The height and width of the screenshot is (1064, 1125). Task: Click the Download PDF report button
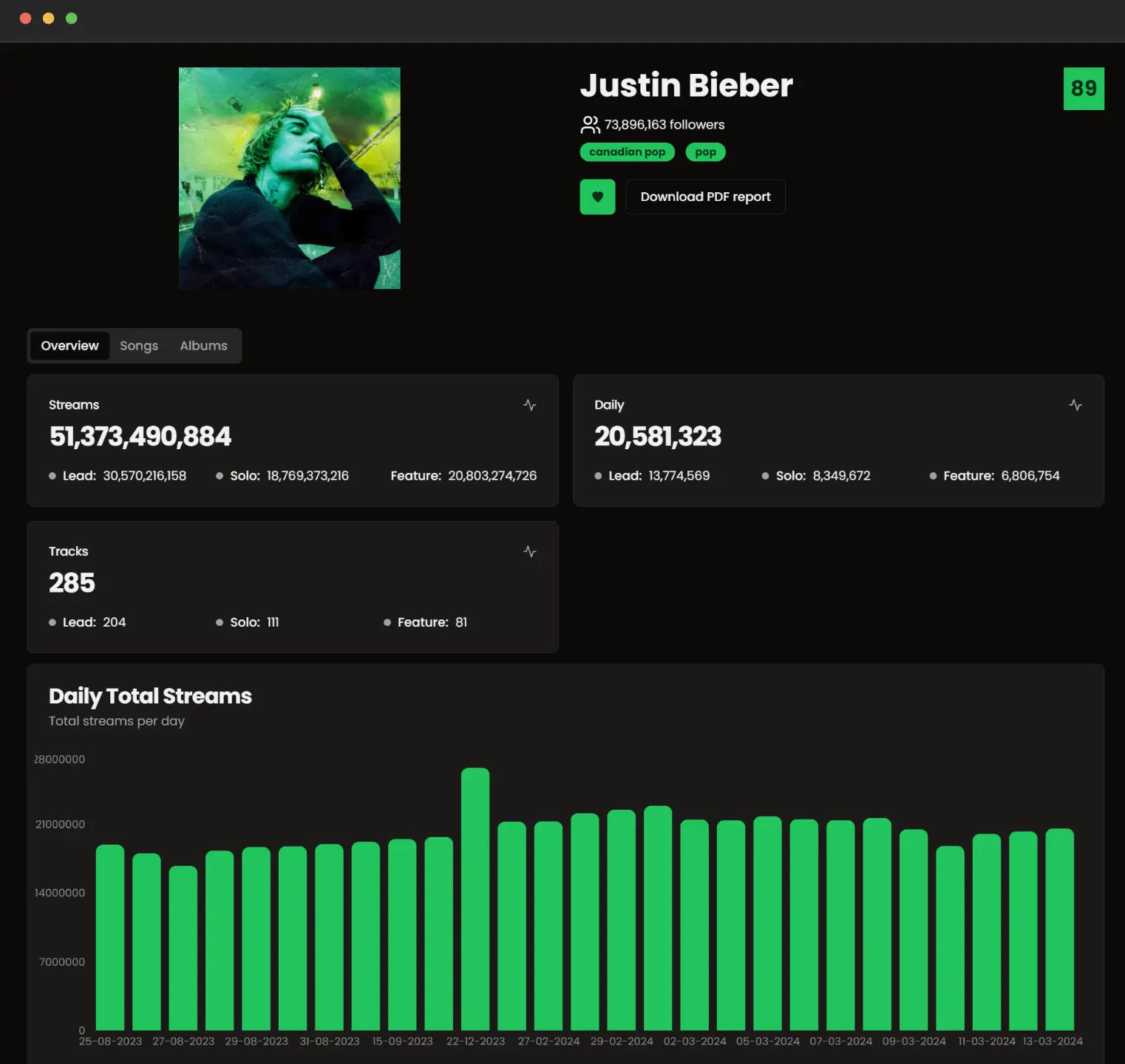(x=705, y=197)
